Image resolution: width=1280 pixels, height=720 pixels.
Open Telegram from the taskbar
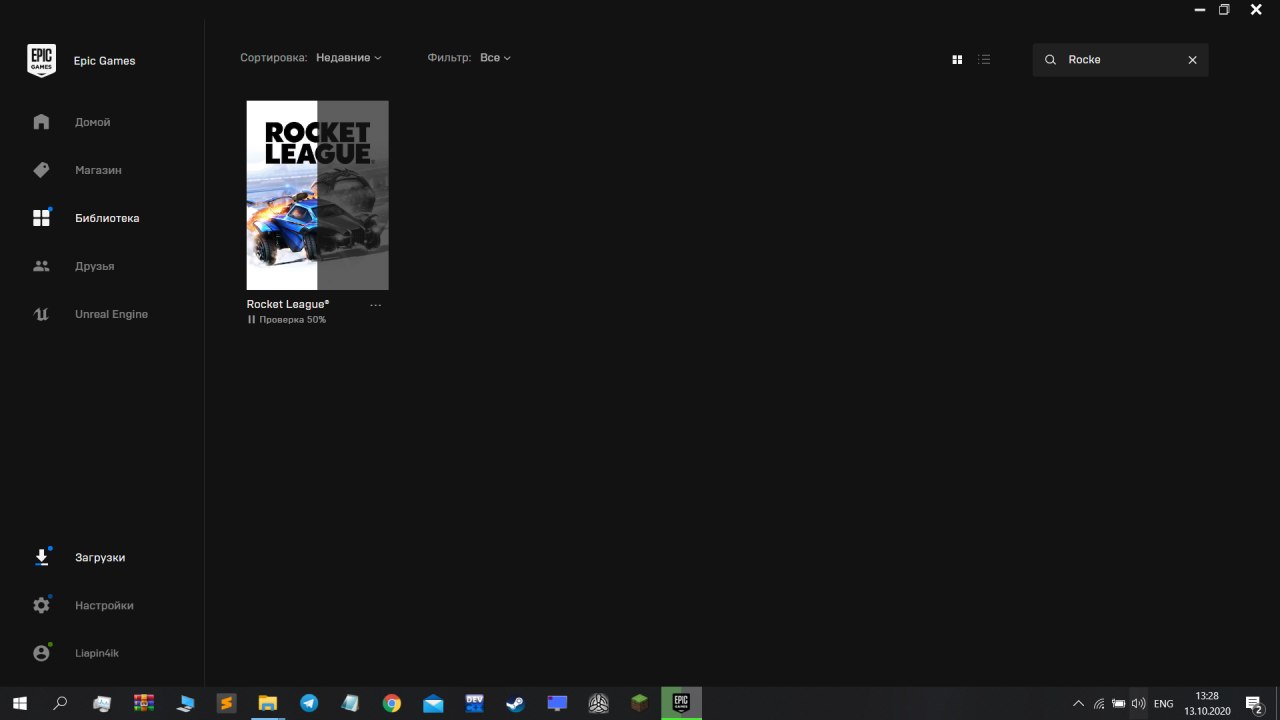309,703
